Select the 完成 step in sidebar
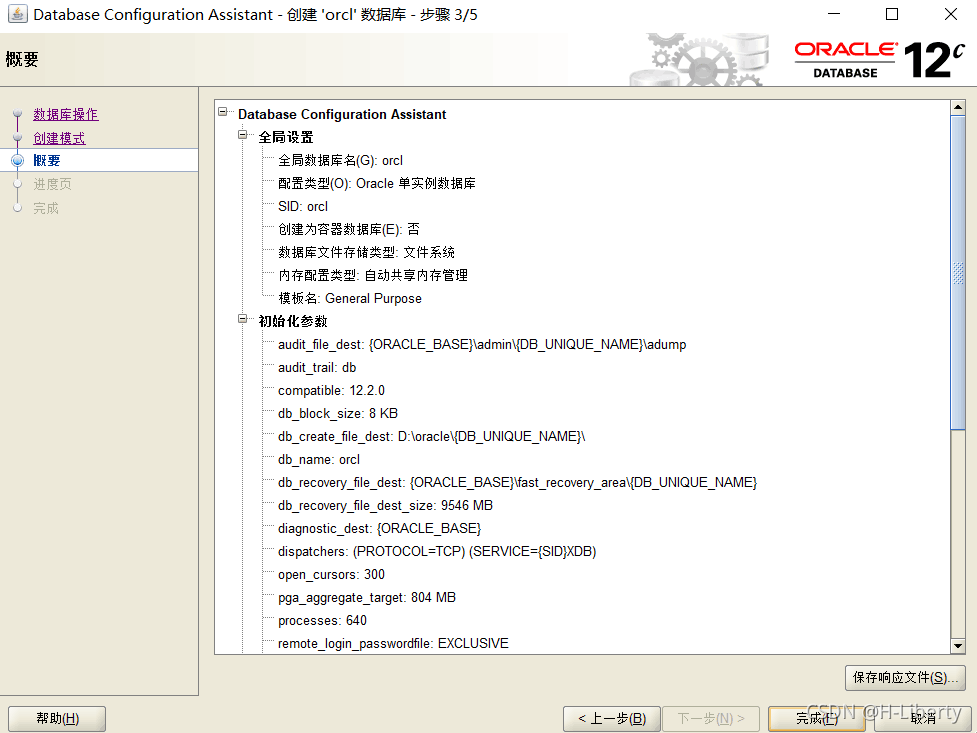Viewport: 977px width, 733px height. 46,208
